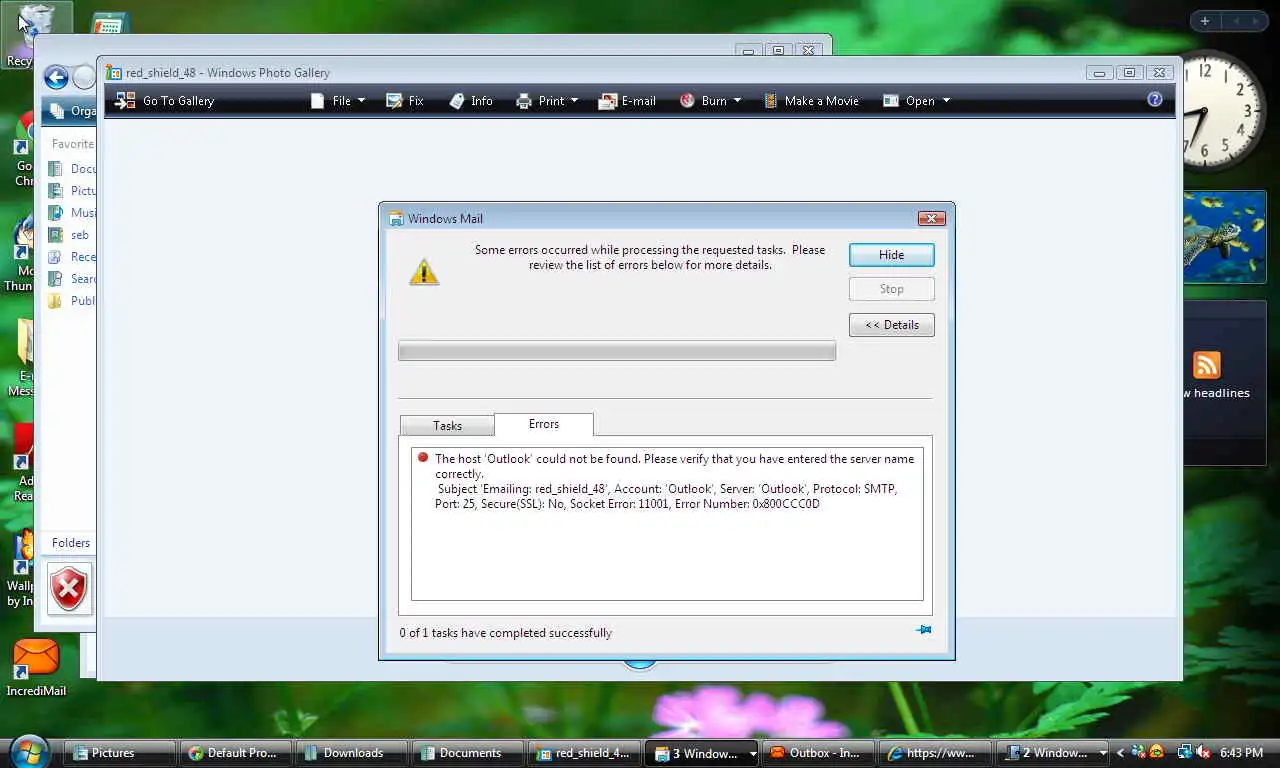Switch to Outbox - In... taskbar button
This screenshot has width=1280, height=768.
[818, 753]
